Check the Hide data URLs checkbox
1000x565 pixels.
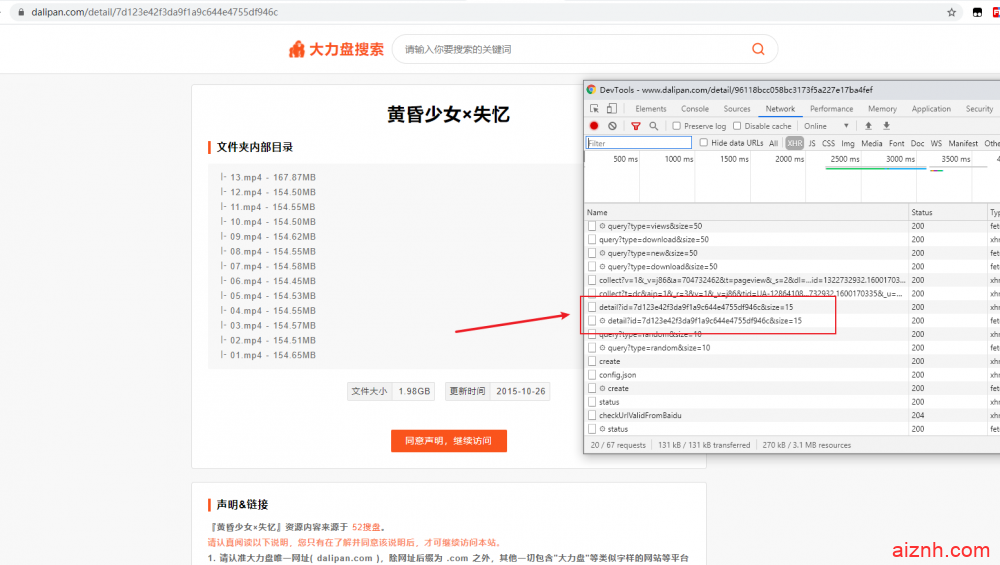click(704, 143)
